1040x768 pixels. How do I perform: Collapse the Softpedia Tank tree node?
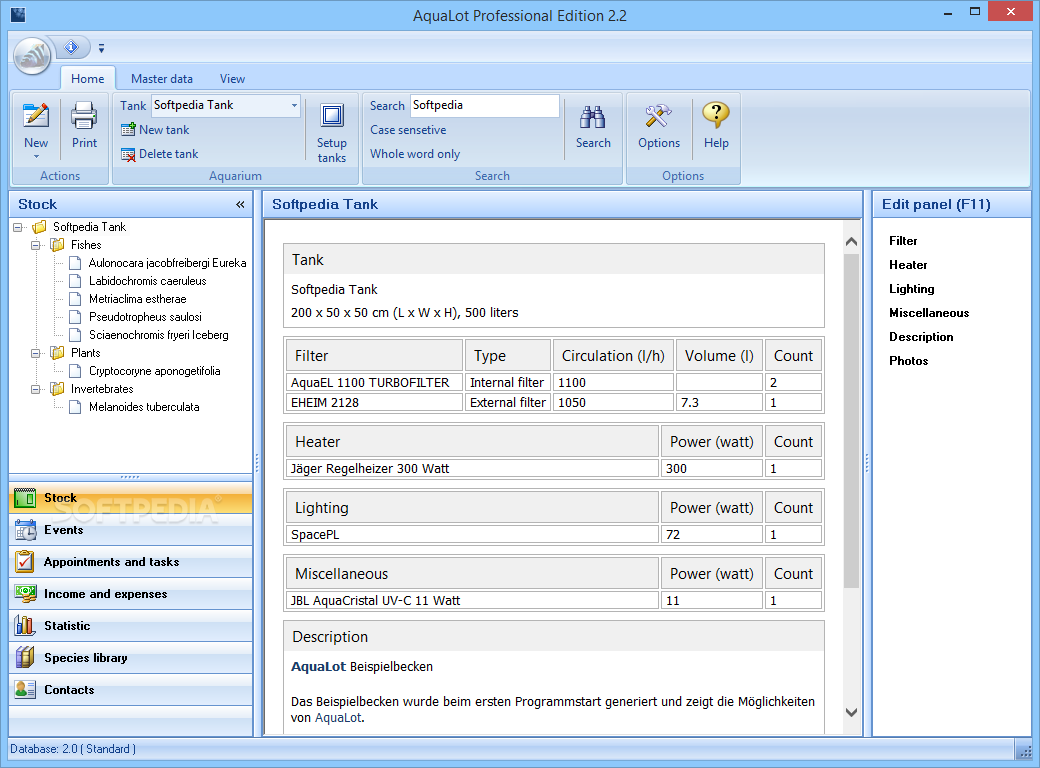point(18,227)
